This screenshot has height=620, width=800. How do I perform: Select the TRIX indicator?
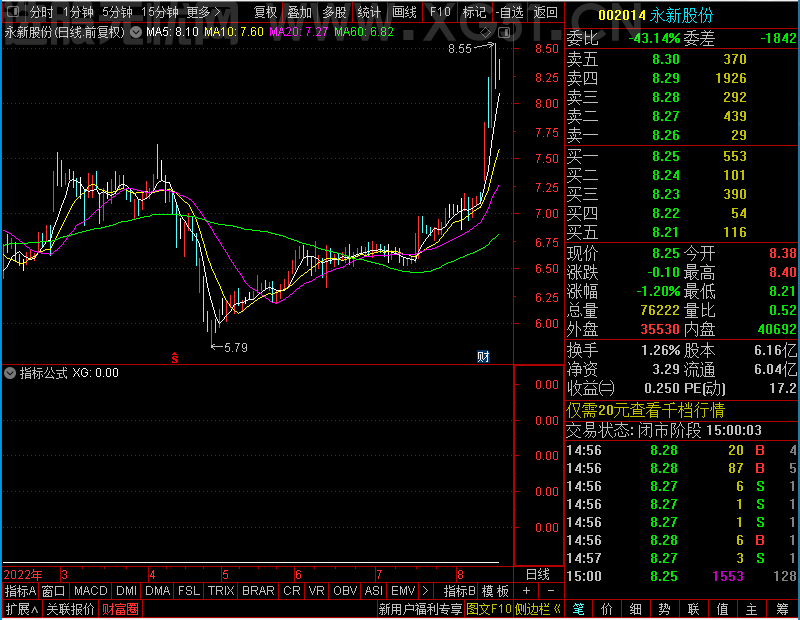(x=221, y=591)
